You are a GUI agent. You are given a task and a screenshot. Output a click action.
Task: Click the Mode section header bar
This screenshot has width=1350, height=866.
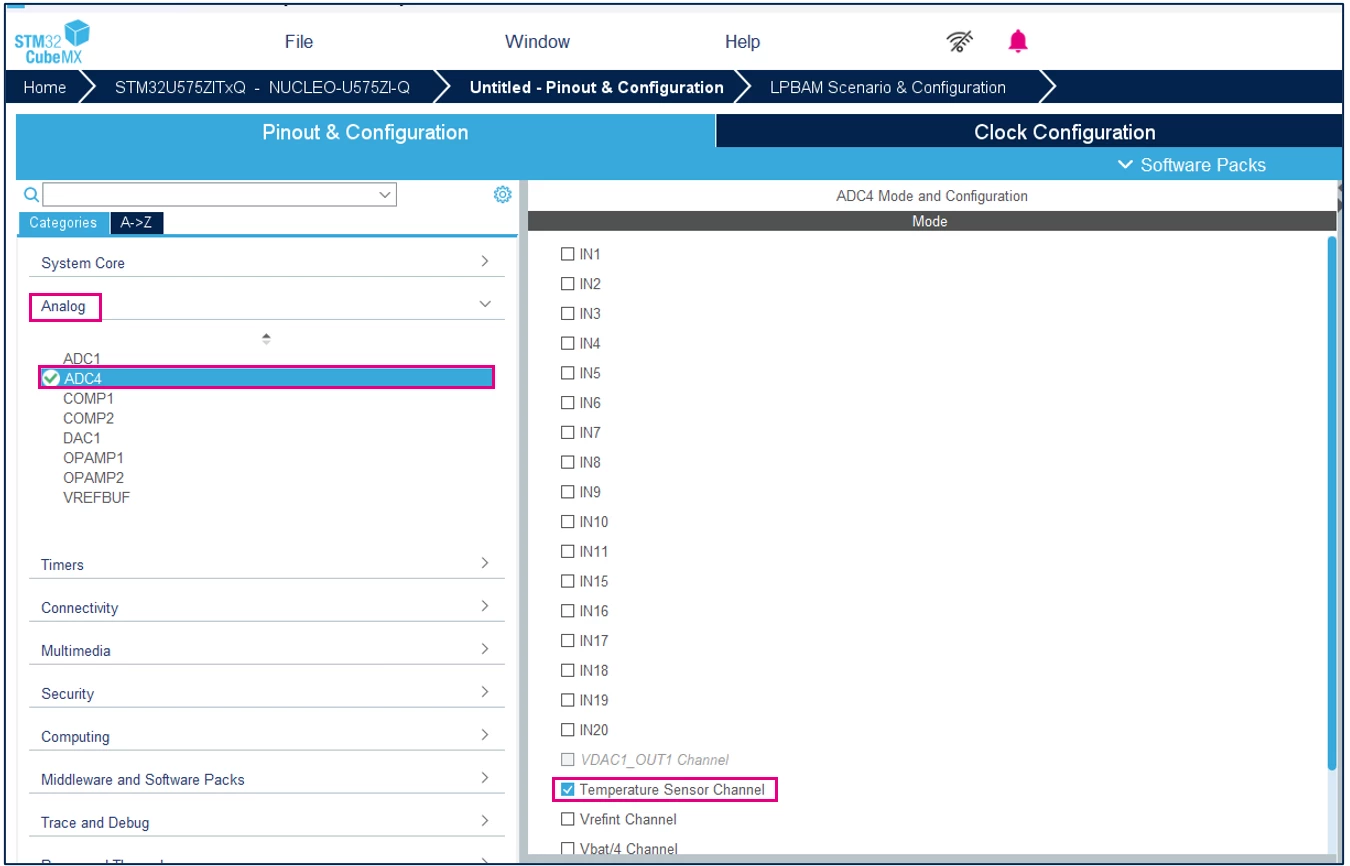click(930, 221)
